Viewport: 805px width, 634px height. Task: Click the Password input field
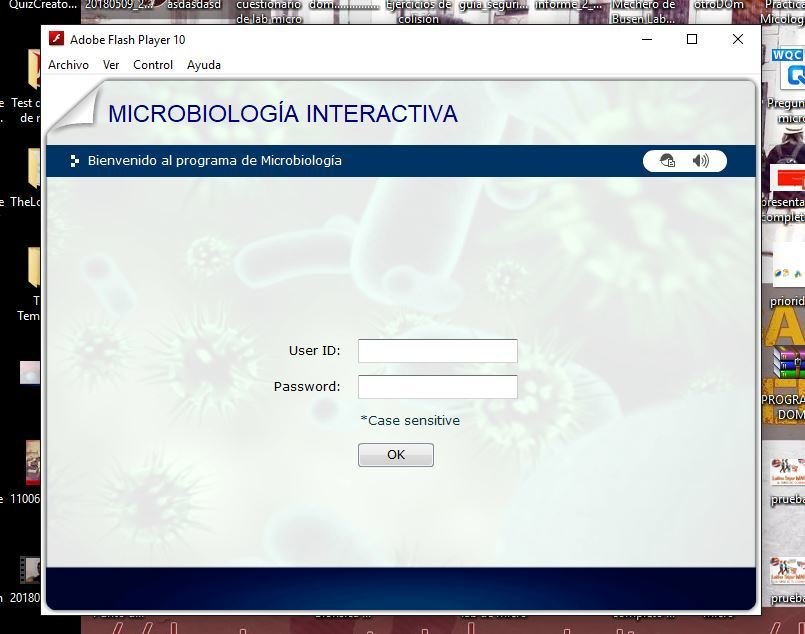coord(437,387)
